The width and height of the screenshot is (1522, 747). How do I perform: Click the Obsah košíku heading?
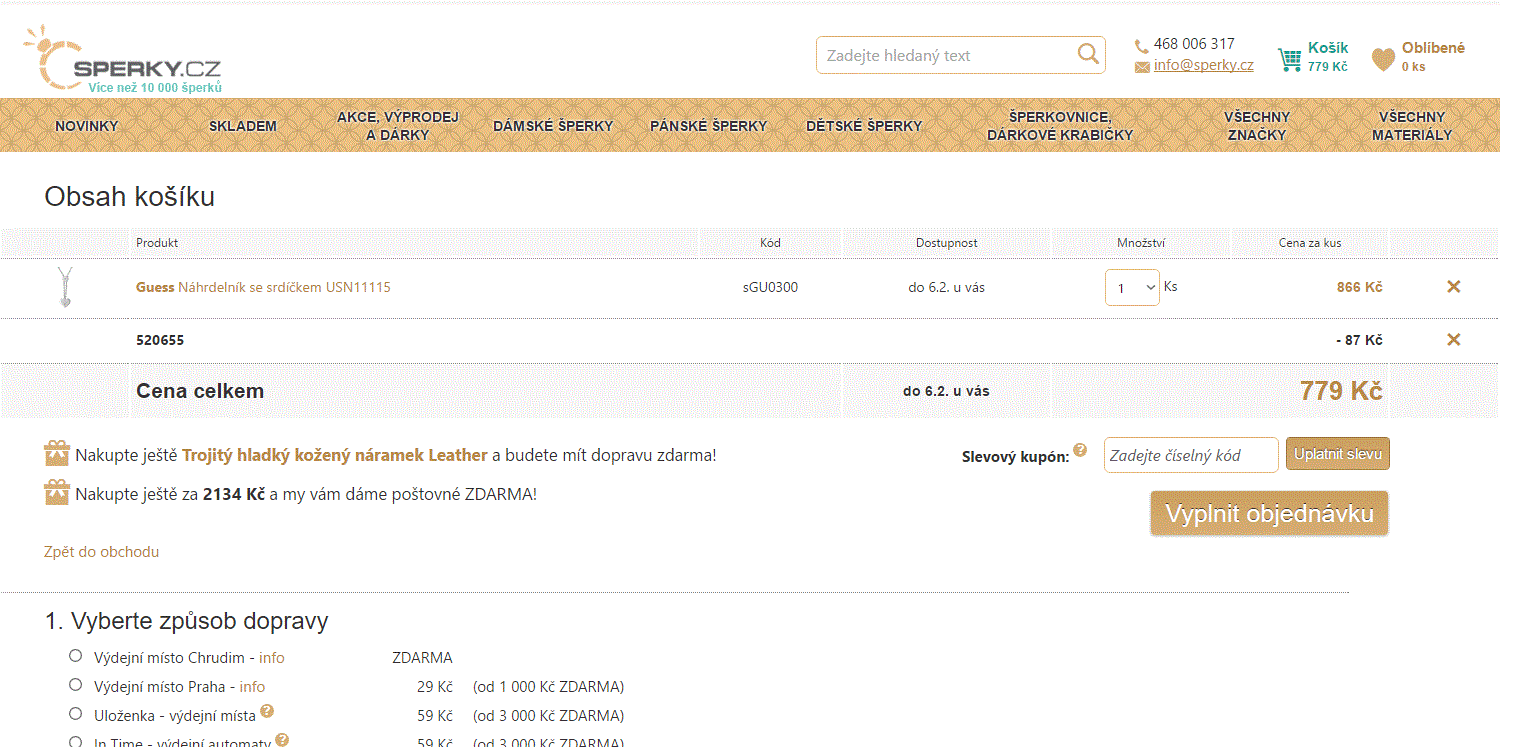click(129, 196)
